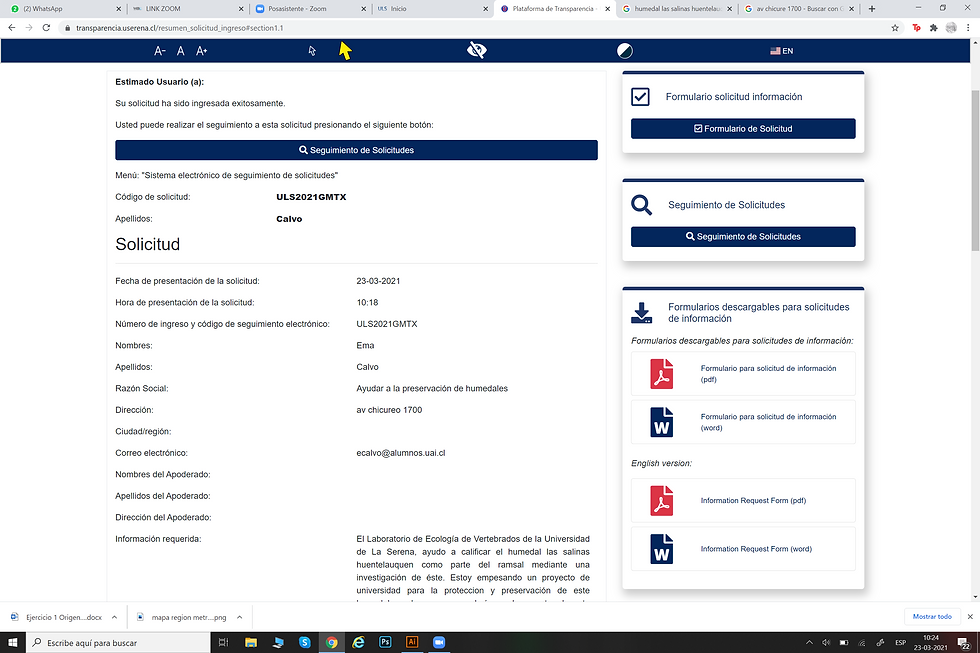Open Task View on the taskbar
This screenshot has width=980, height=653.
click(223, 642)
